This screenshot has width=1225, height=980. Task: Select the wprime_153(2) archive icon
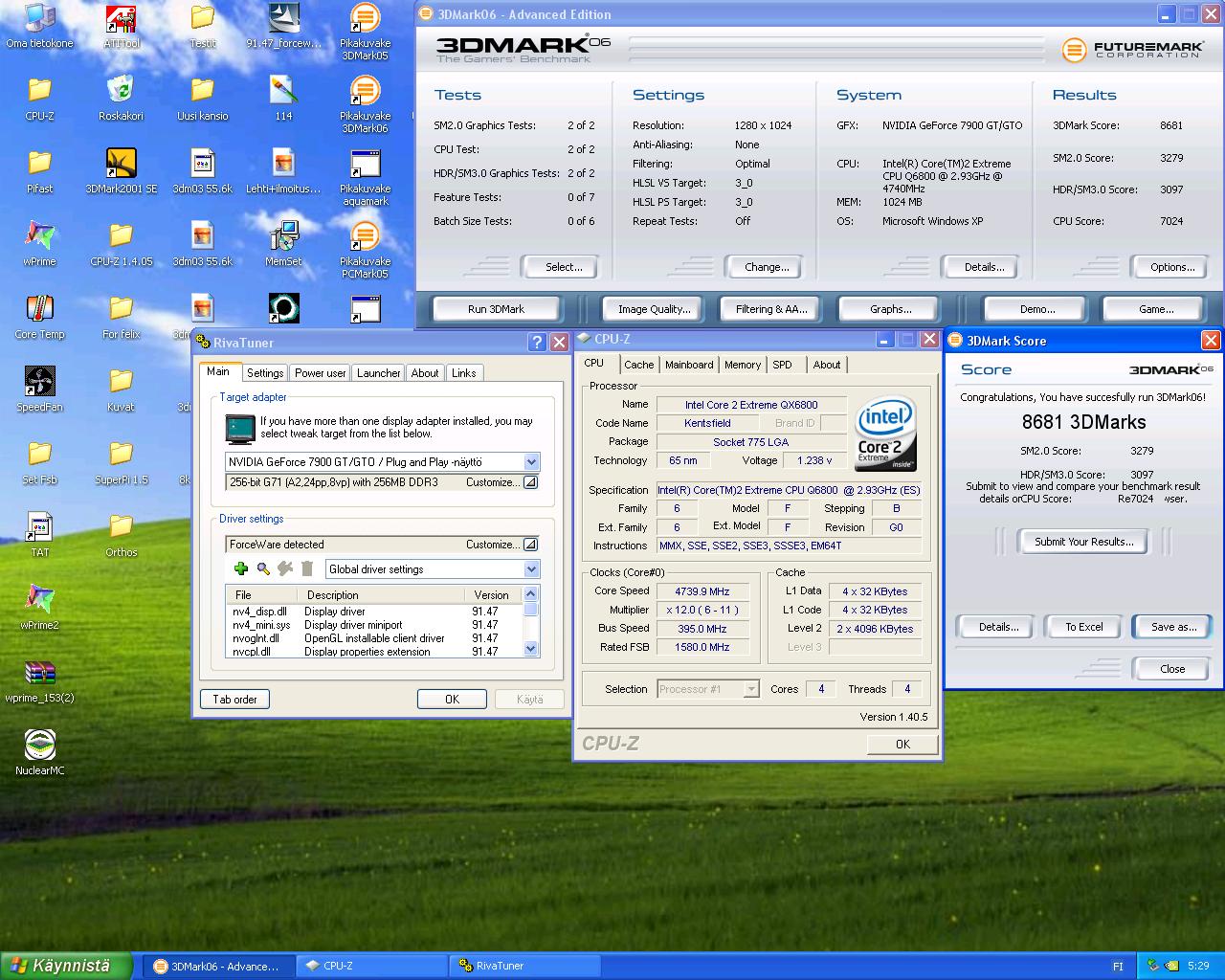click(39, 680)
